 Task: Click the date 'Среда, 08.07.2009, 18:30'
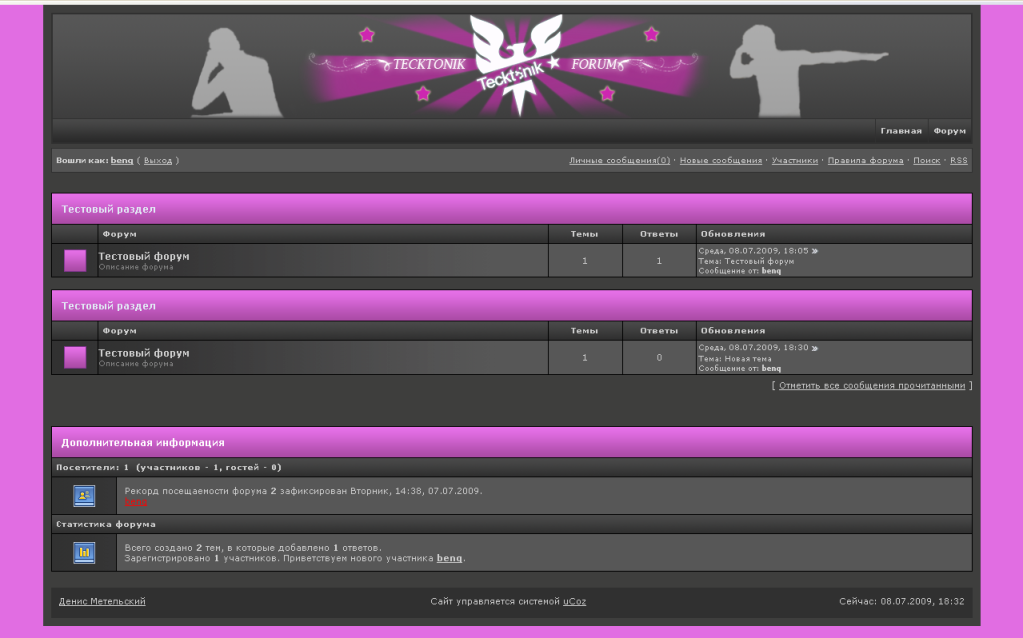click(x=754, y=348)
